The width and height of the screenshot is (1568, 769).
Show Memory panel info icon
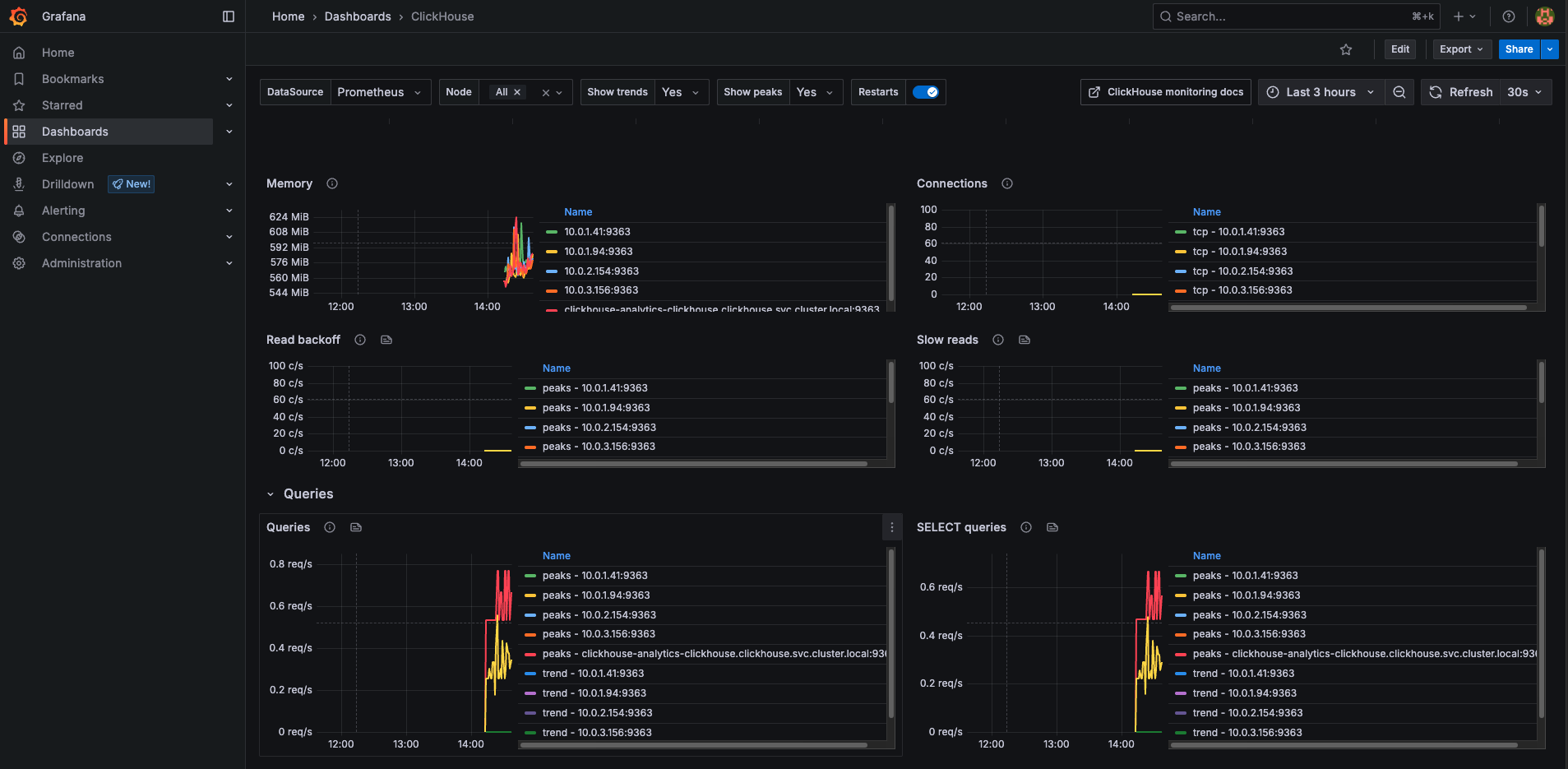pyautogui.click(x=332, y=183)
